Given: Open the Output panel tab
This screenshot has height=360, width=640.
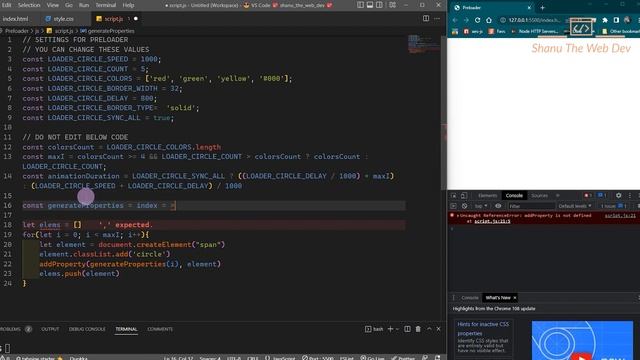Looking at the screenshot, I should (x=50, y=329).
